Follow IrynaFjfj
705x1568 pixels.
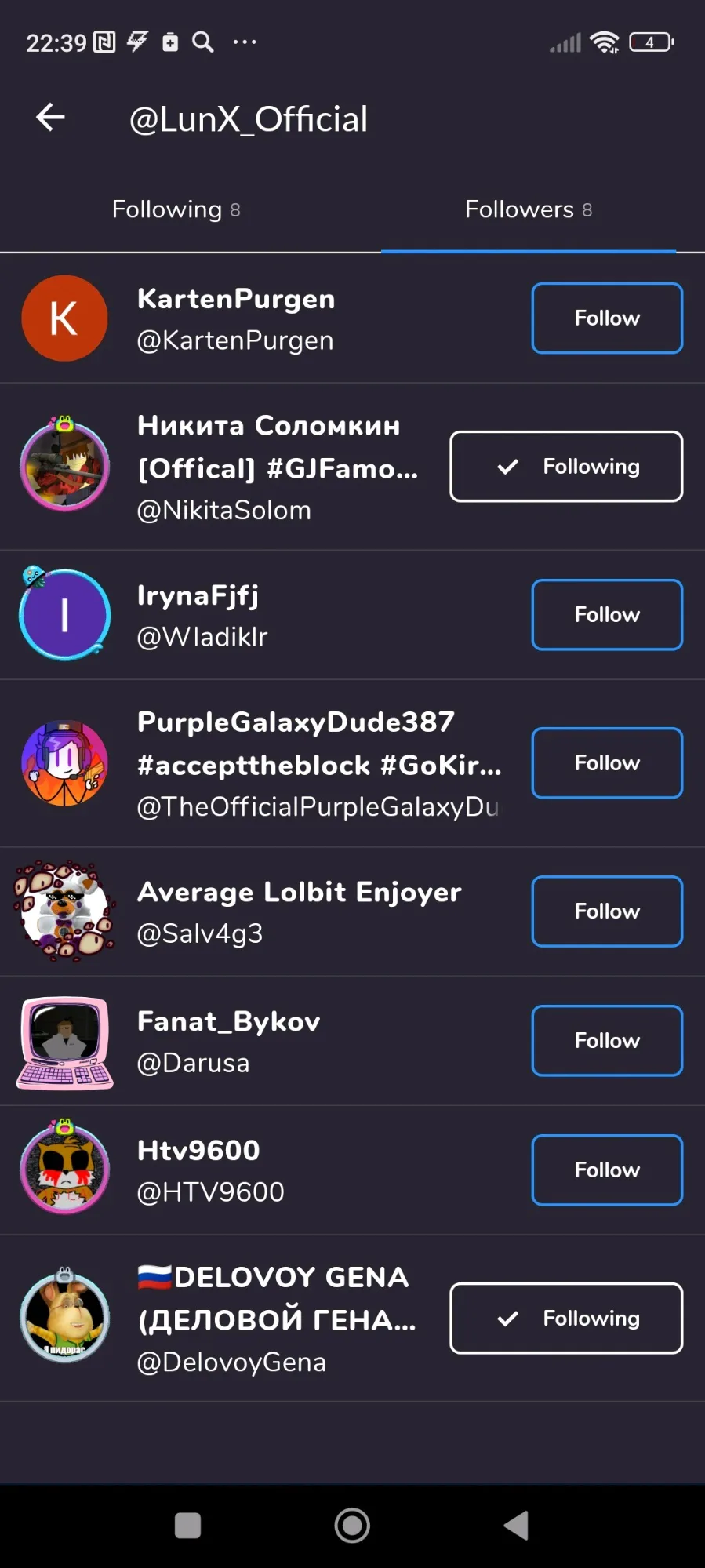(607, 615)
